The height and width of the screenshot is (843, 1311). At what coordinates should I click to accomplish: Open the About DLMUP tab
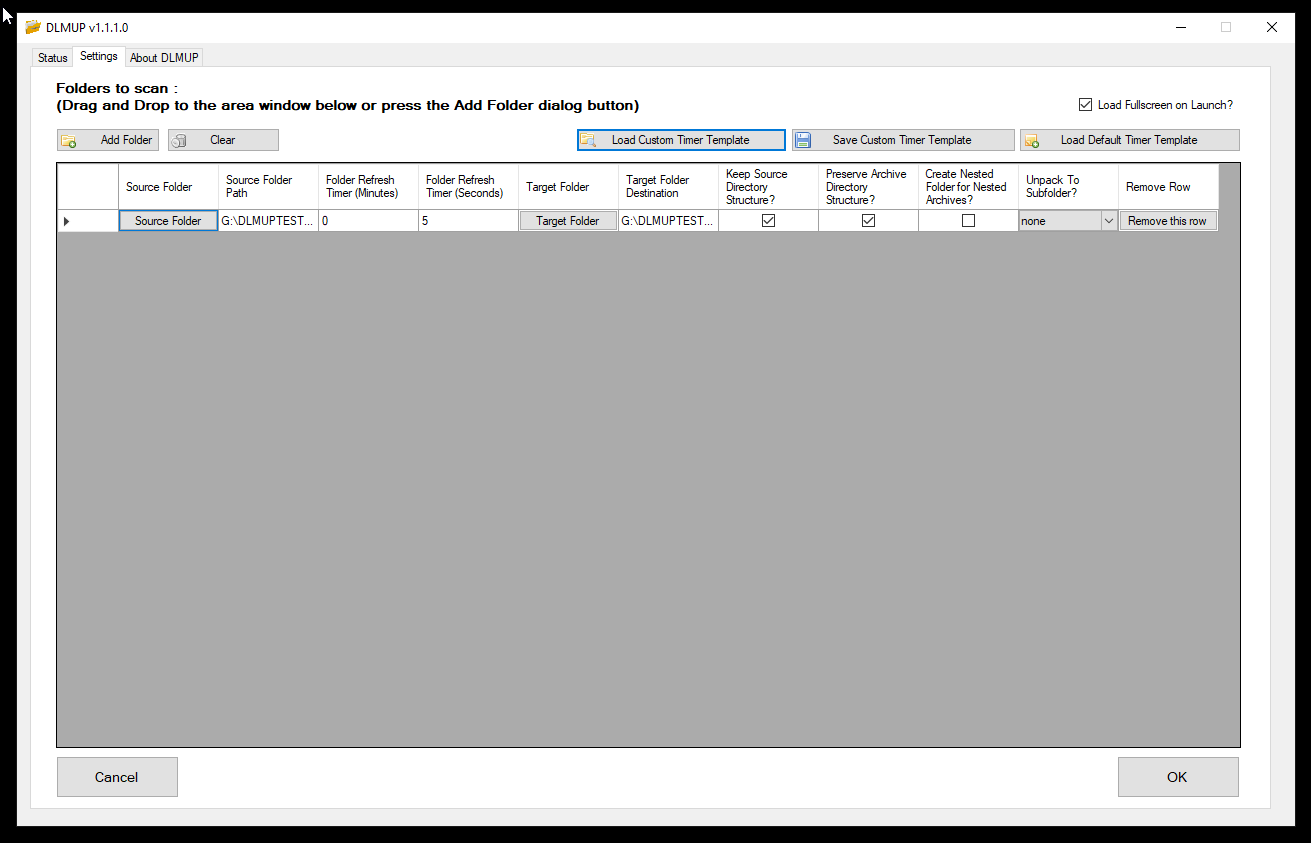[164, 58]
